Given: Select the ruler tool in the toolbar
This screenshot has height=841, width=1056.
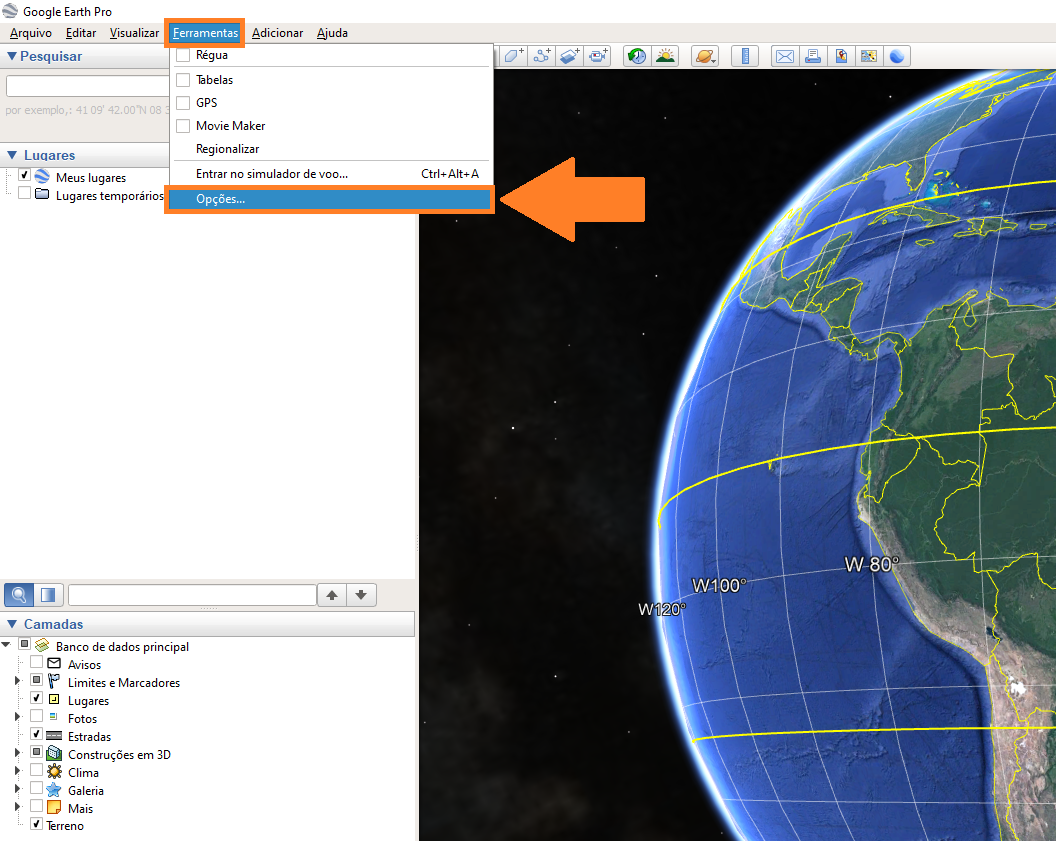Looking at the screenshot, I should 744,56.
